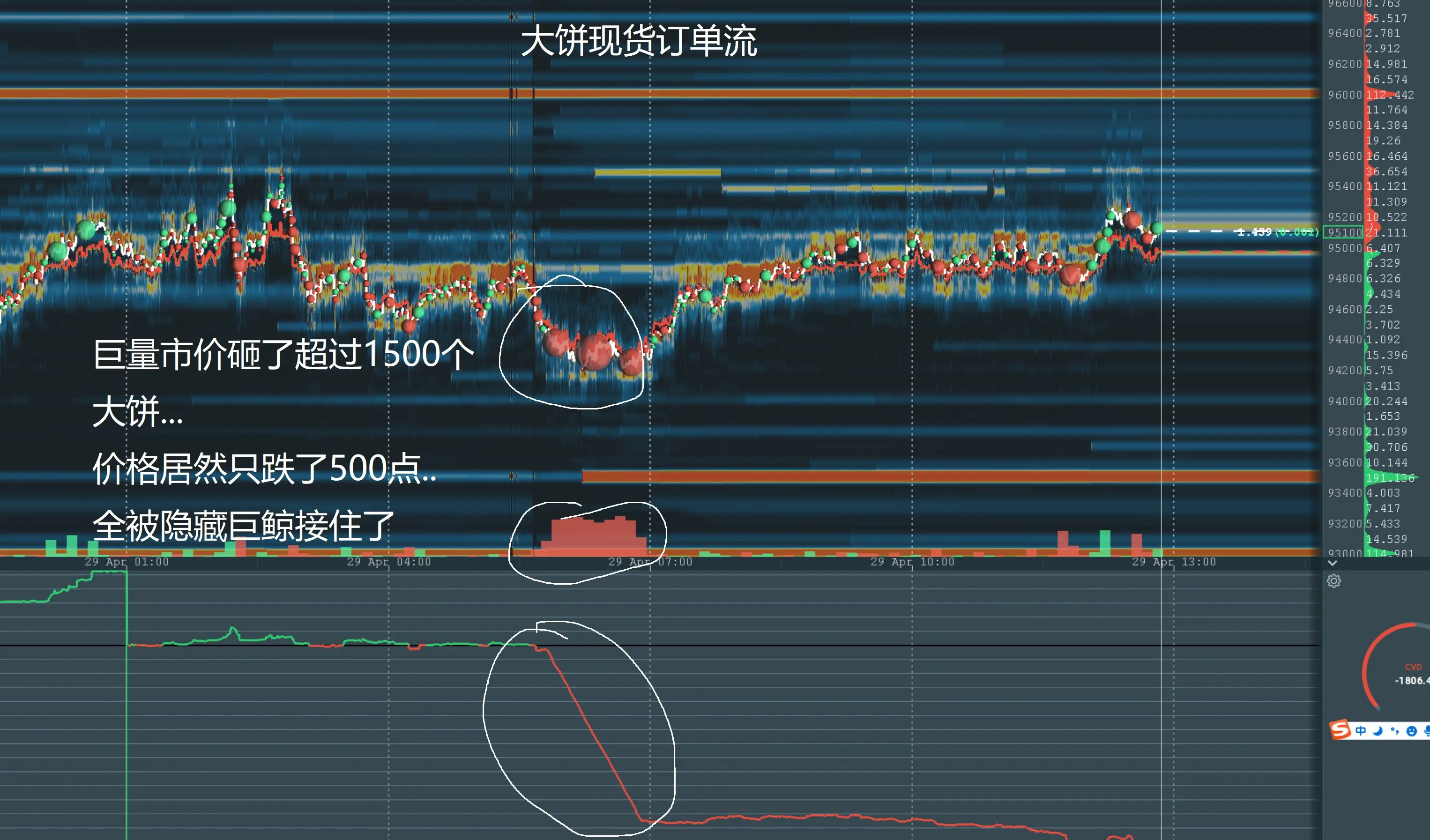Click the 94000 price axis label
This screenshot has height=840, width=1430.
pos(1344,401)
